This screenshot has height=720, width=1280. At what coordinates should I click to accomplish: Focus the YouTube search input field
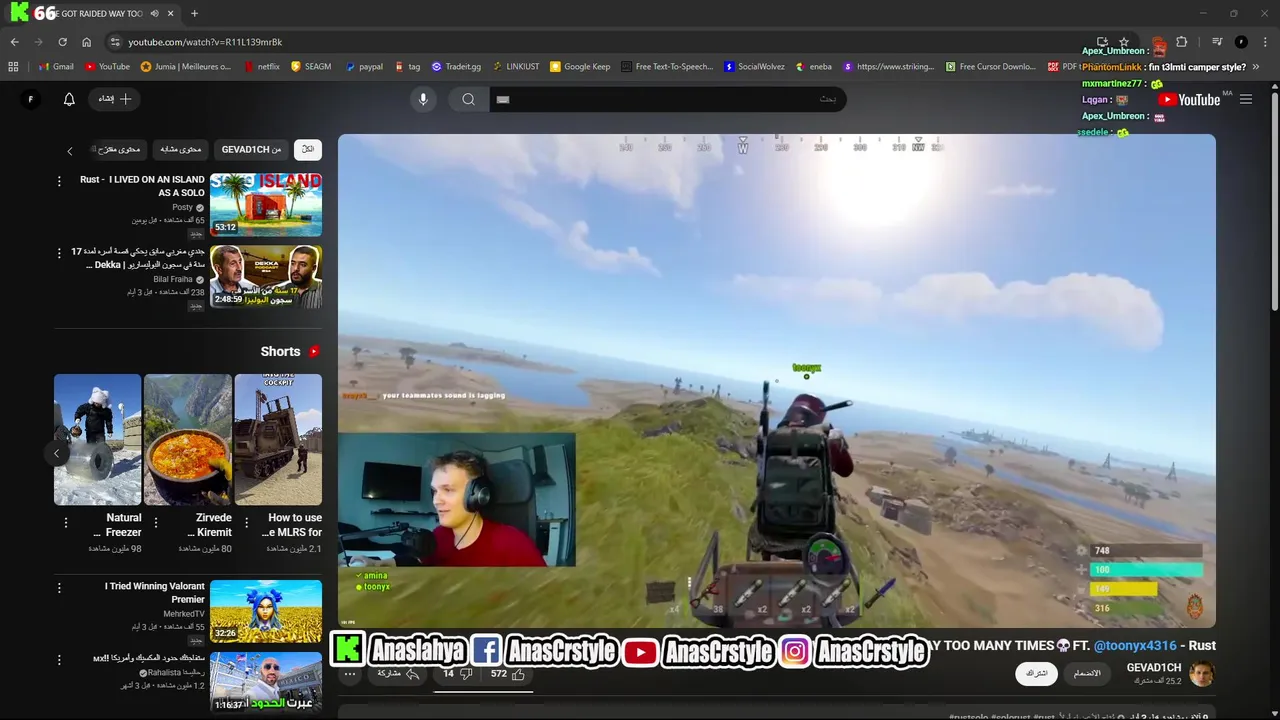pos(665,99)
